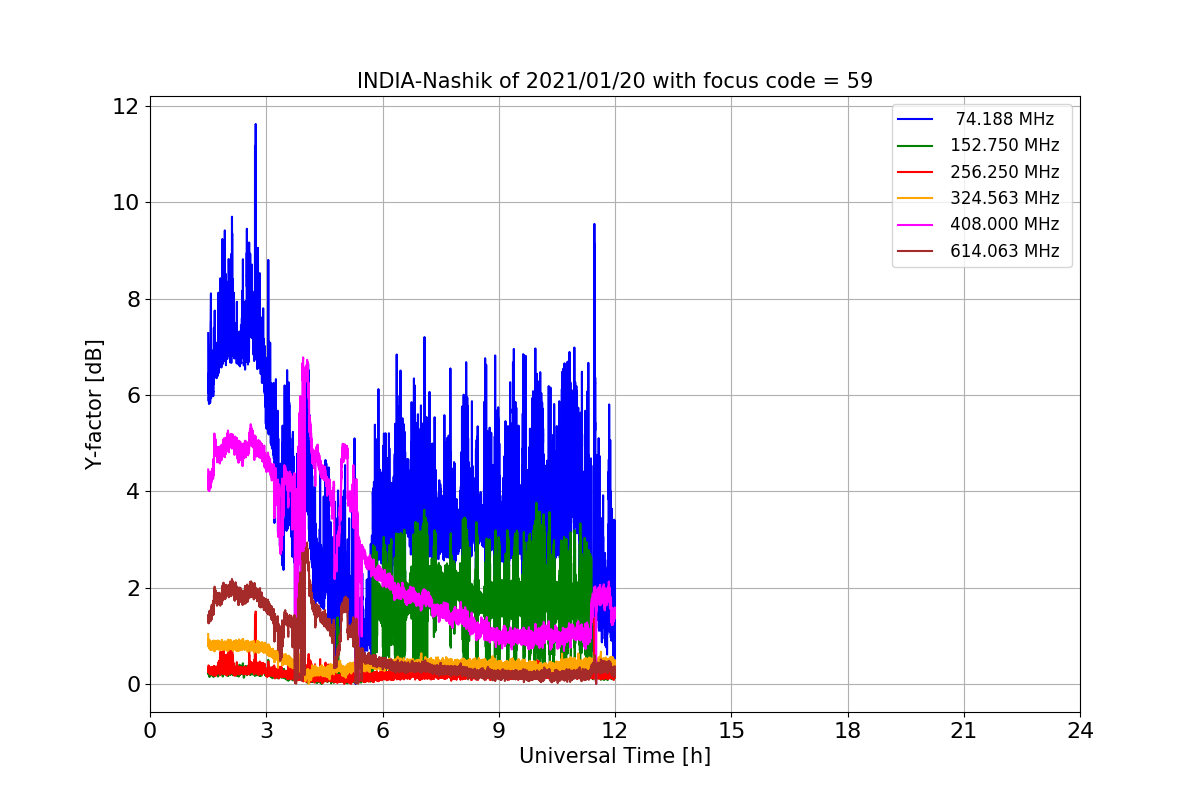This screenshot has width=1200, height=800.
Task: Click x-axis tick label 0
Action: (x=150, y=730)
